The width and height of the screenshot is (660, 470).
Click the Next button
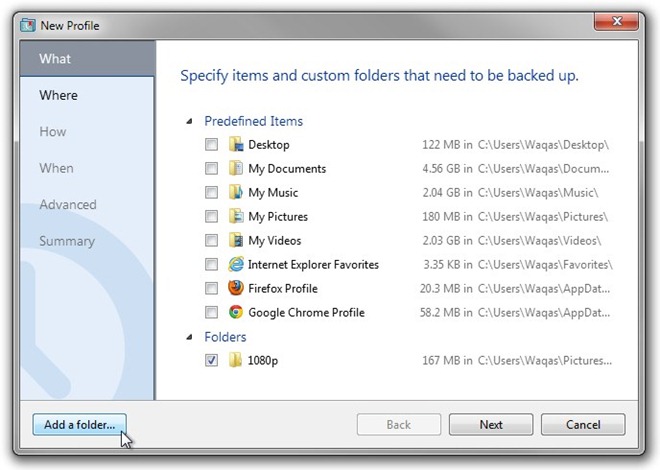point(491,425)
